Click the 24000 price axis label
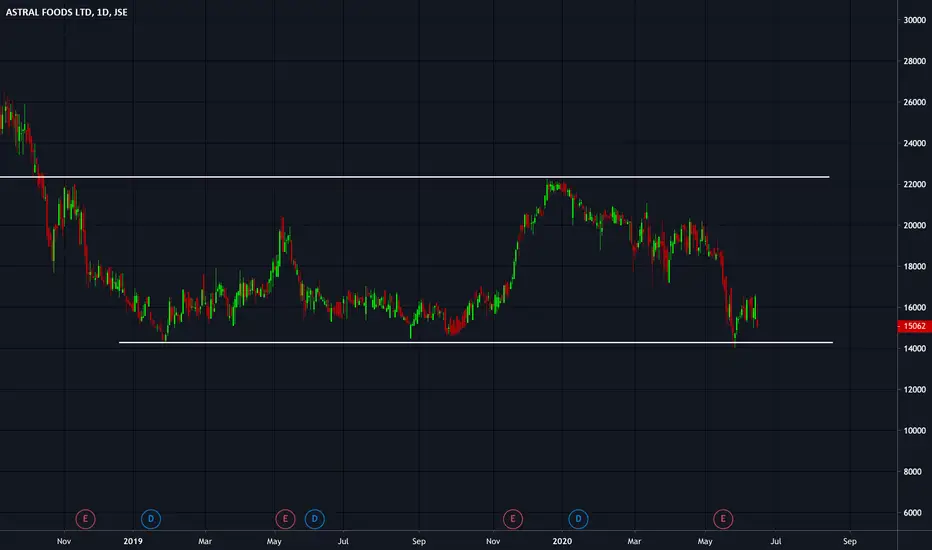This screenshot has width=932, height=550. 914,143
